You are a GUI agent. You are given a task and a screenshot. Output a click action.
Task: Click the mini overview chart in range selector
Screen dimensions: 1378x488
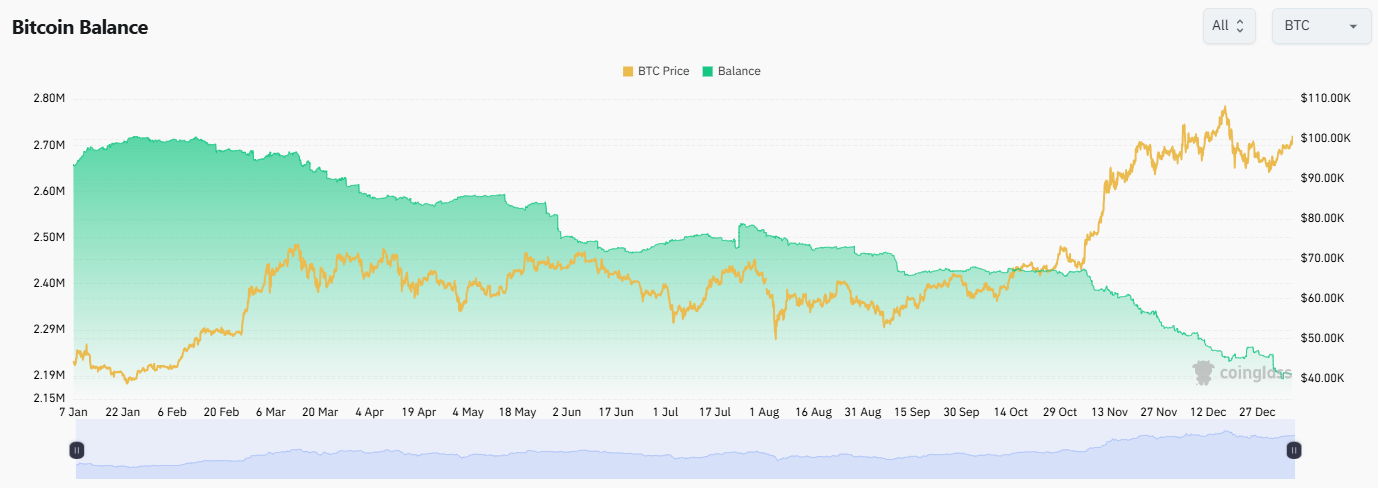click(x=684, y=455)
